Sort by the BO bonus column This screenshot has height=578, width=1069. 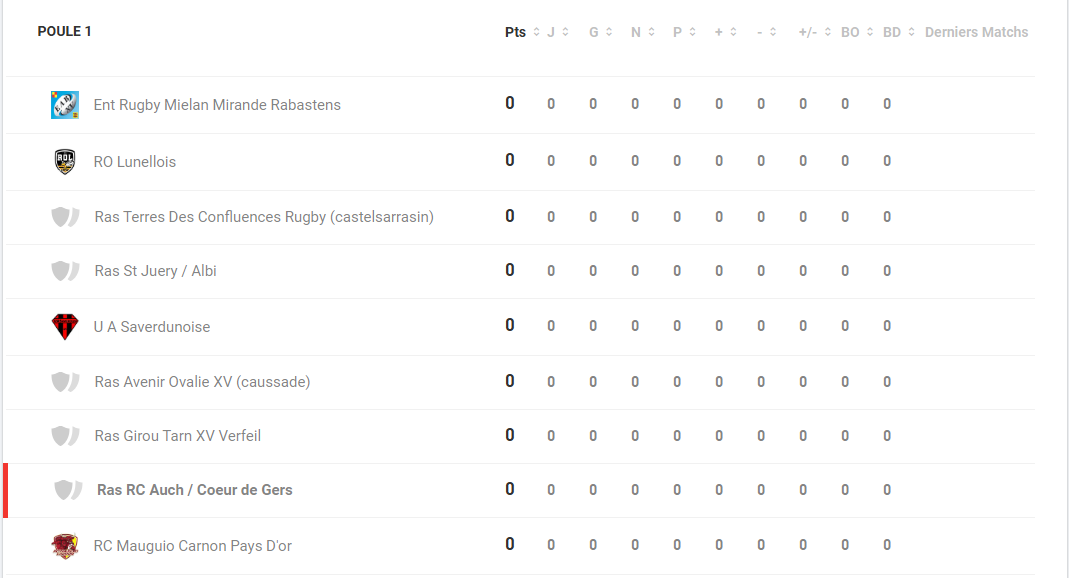(870, 32)
